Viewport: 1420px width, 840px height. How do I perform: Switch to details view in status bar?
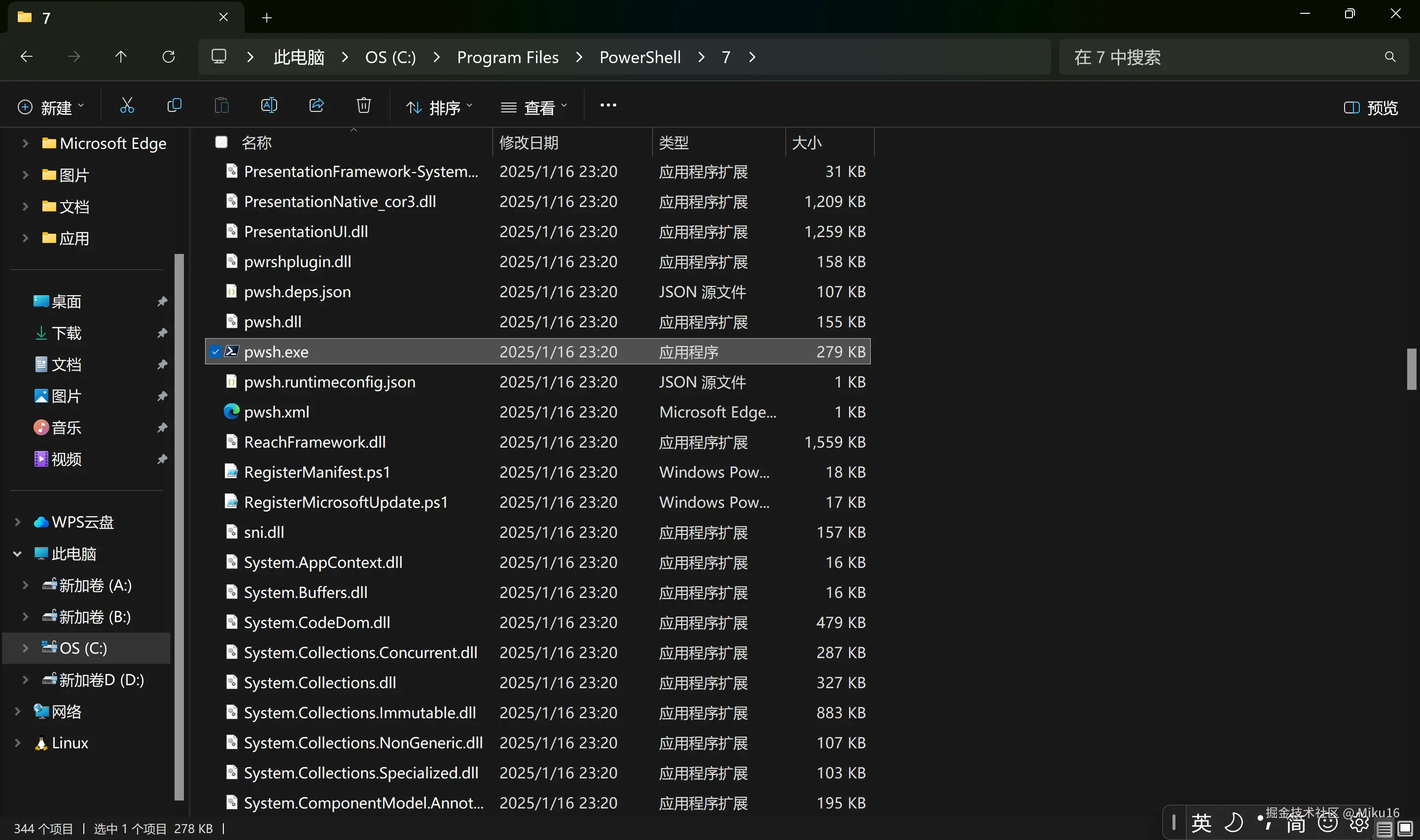pyautogui.click(x=1384, y=829)
